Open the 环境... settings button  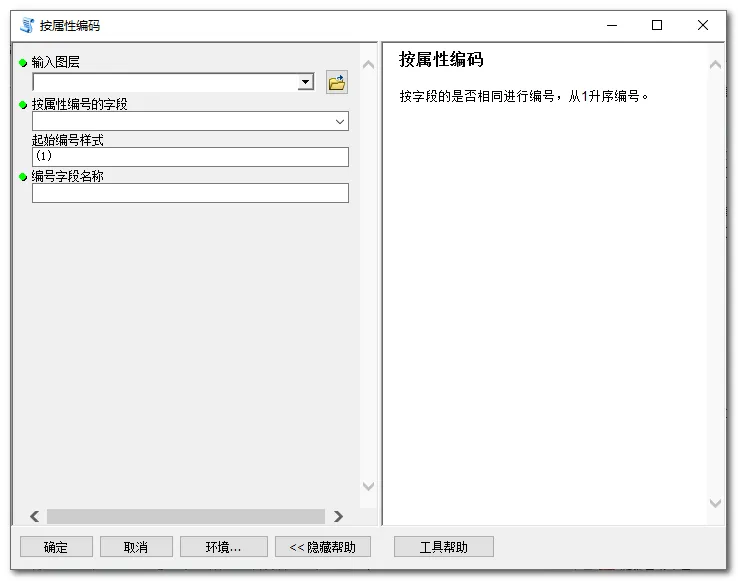point(224,547)
